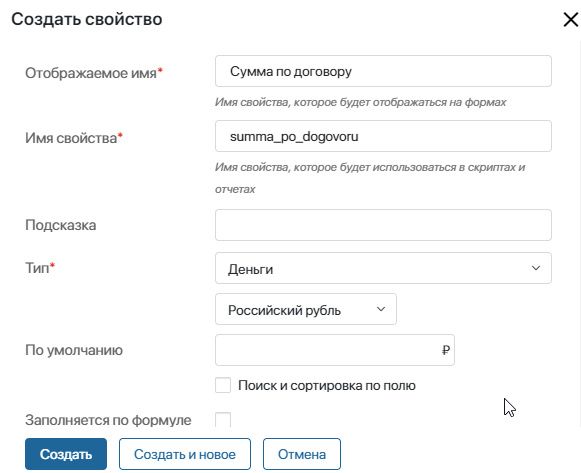Click into the summa_po_dogovoru property name field

(x=383, y=136)
